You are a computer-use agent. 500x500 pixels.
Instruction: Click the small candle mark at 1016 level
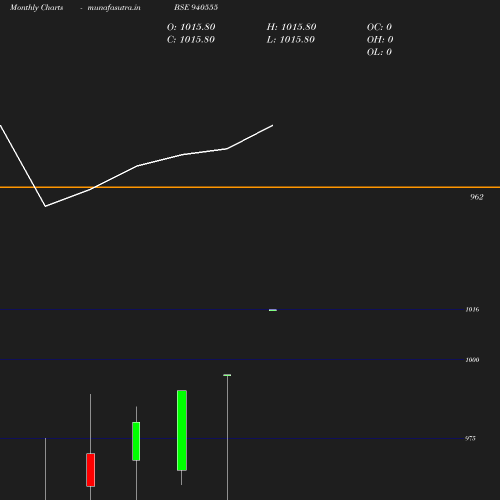273,310
